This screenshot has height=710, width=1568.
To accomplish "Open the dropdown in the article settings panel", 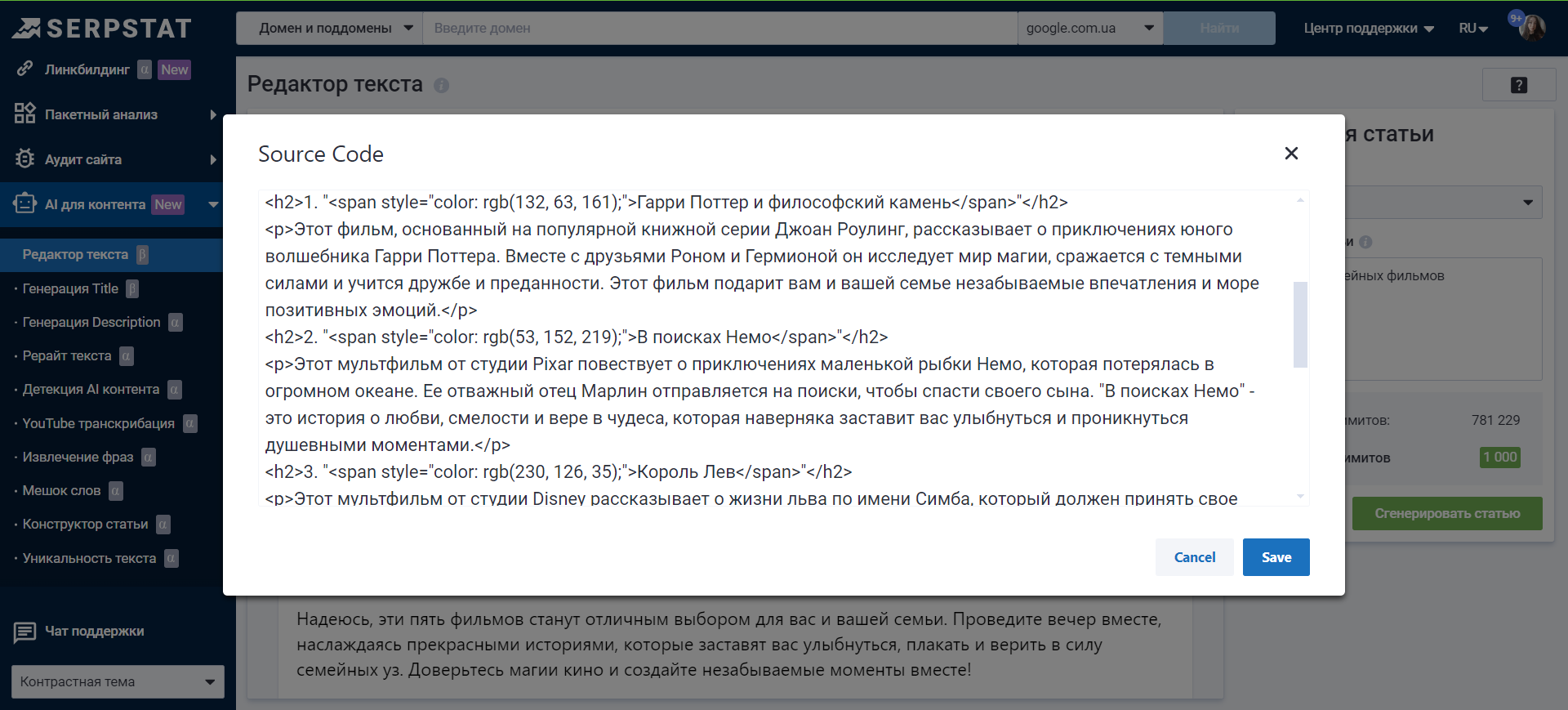I will pos(1443,202).
